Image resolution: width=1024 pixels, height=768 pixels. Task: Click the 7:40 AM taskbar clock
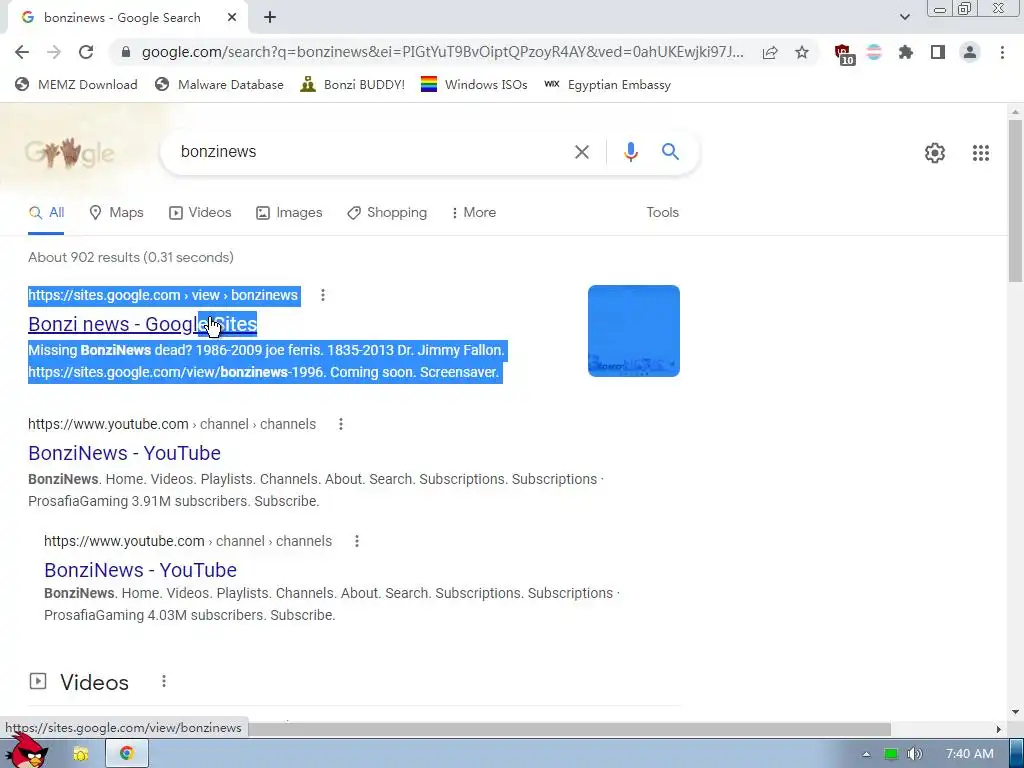(x=969, y=754)
